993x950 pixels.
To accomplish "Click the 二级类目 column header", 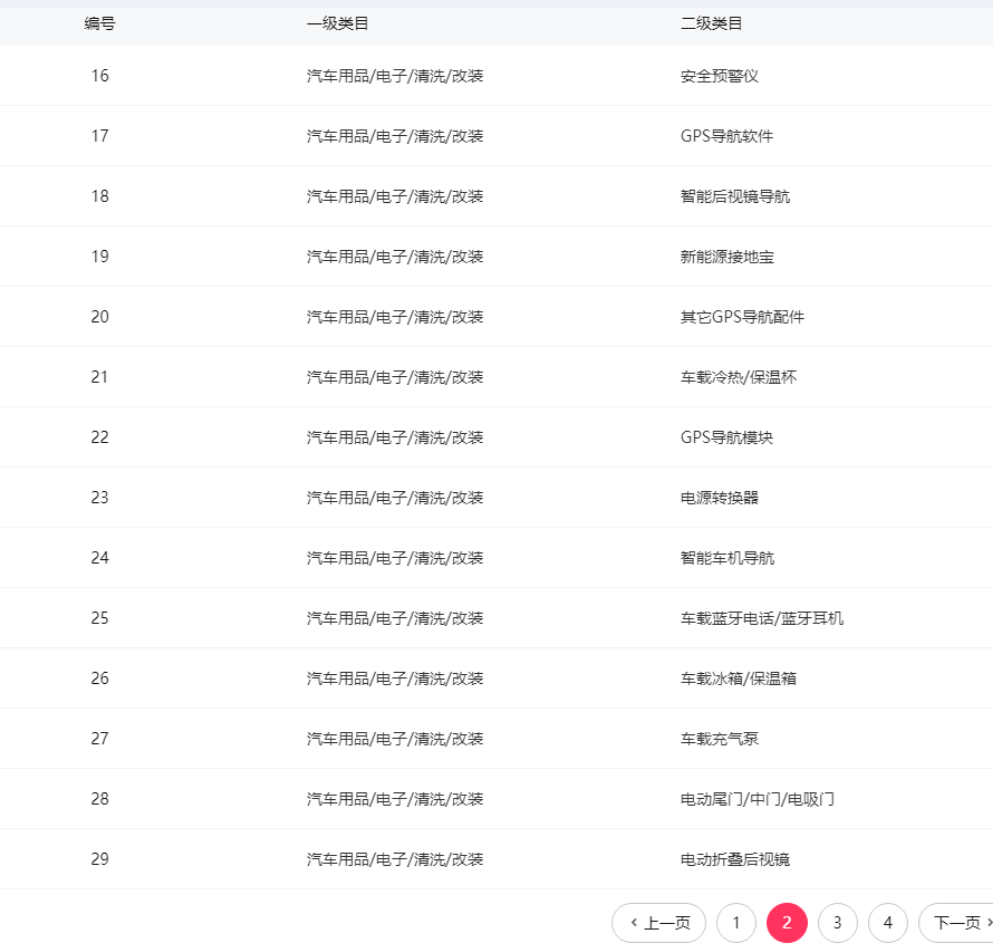I will [712, 23].
